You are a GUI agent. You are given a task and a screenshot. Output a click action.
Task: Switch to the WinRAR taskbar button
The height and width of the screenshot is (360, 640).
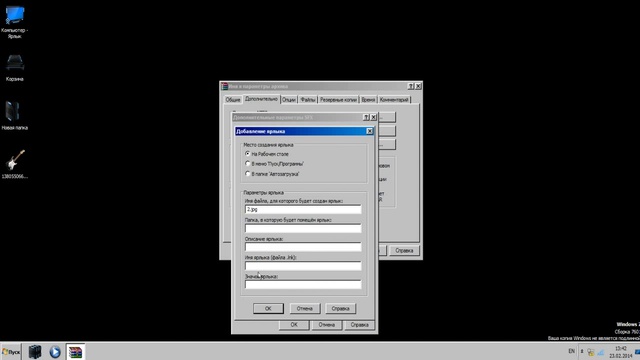(x=76, y=352)
